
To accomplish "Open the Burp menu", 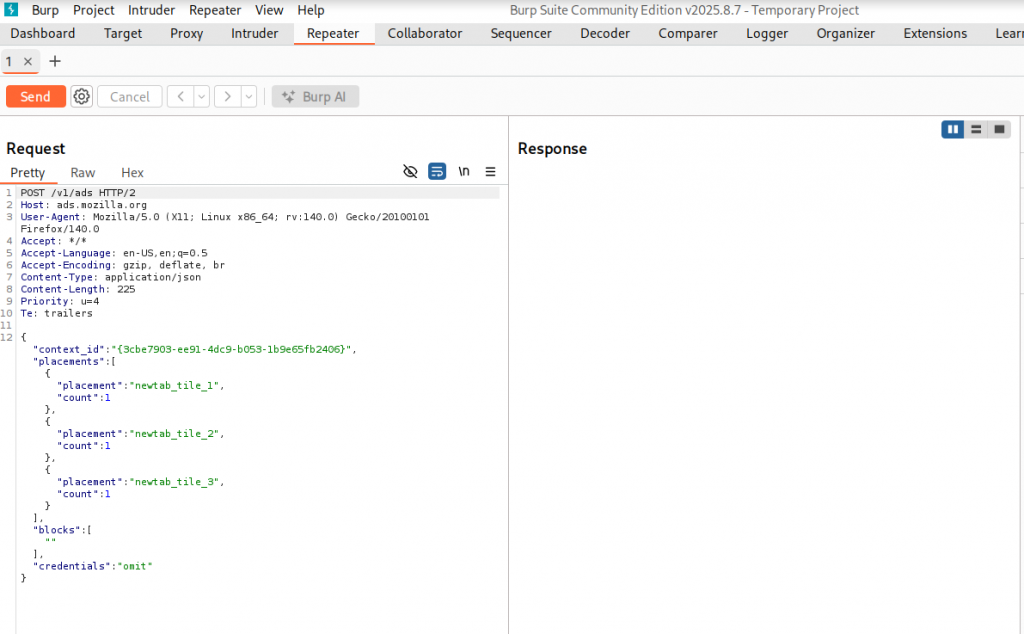I will point(45,10).
